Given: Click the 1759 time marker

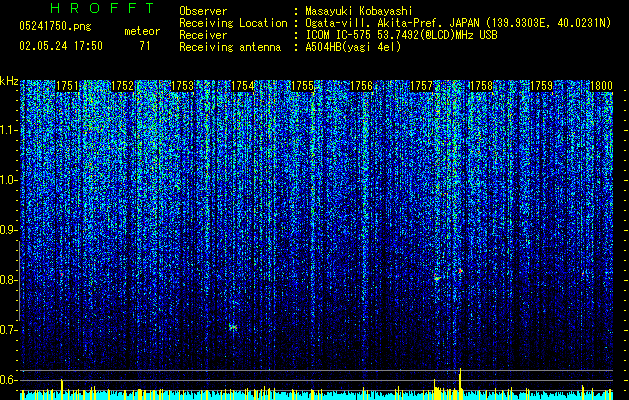Looking at the screenshot, I should [x=542, y=86].
